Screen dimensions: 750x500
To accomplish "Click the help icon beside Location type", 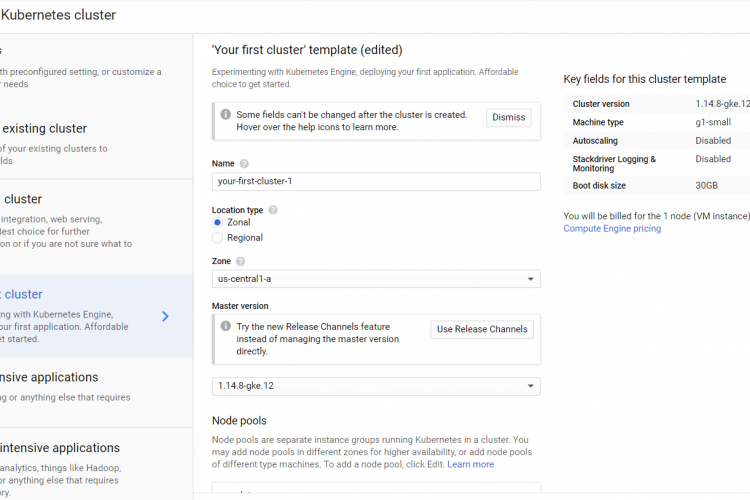I will pos(273,210).
